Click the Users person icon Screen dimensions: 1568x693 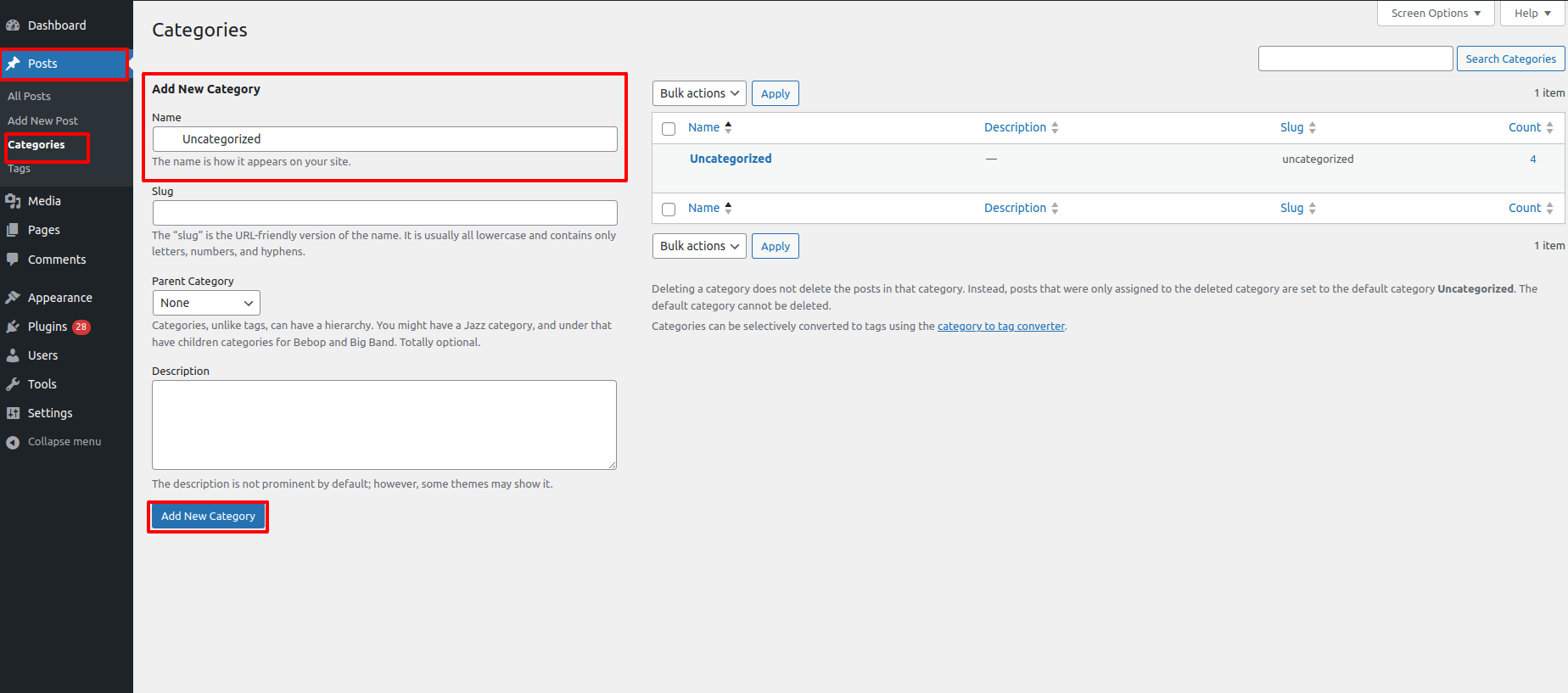pos(13,355)
